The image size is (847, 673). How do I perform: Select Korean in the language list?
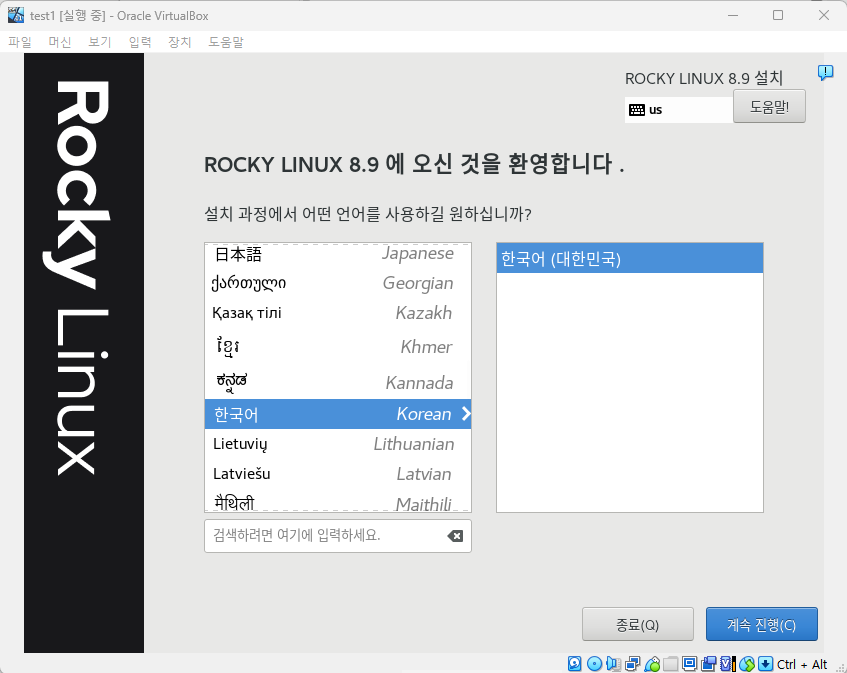tap(338, 414)
